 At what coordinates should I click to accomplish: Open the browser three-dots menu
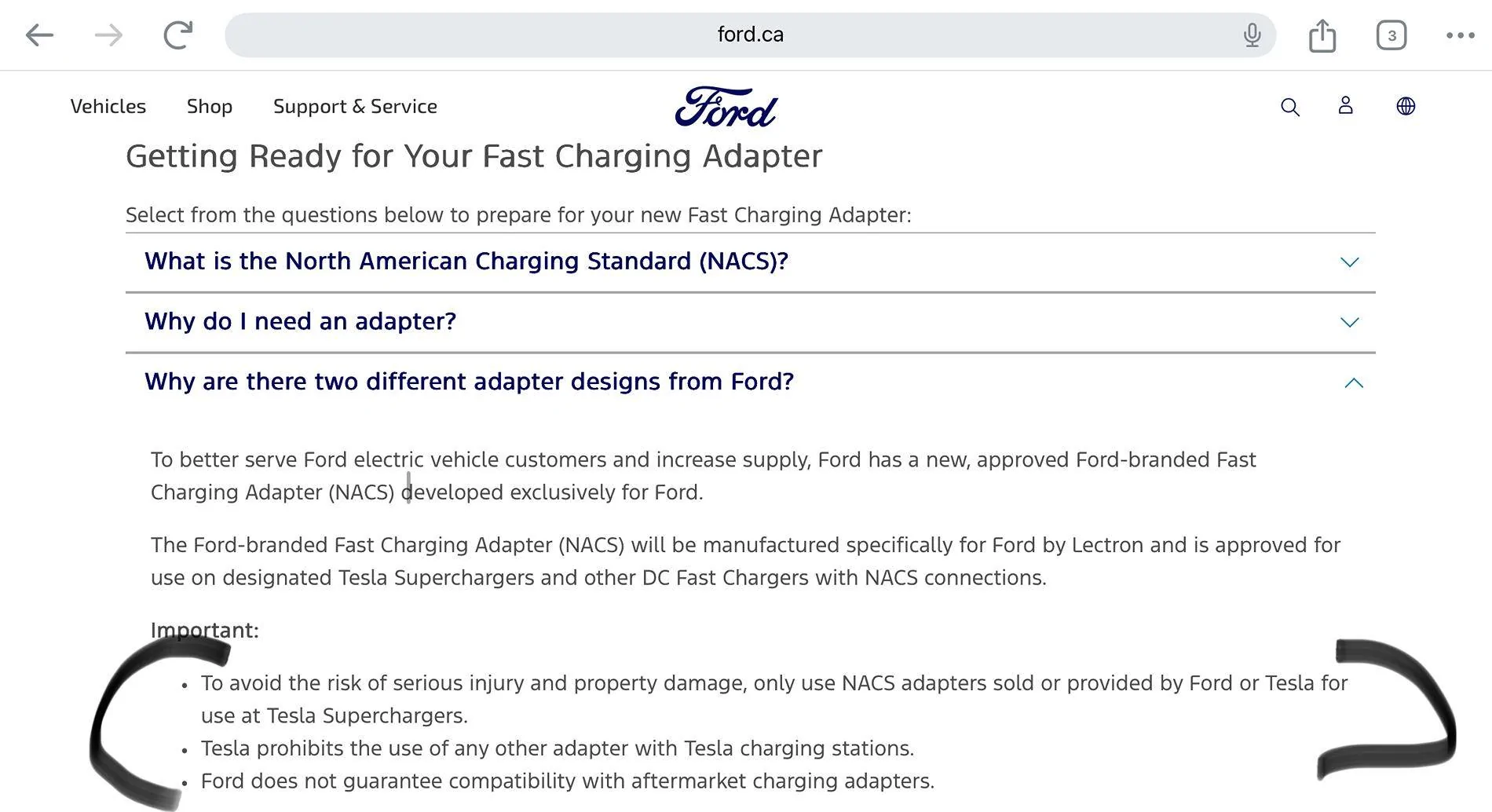(1460, 35)
